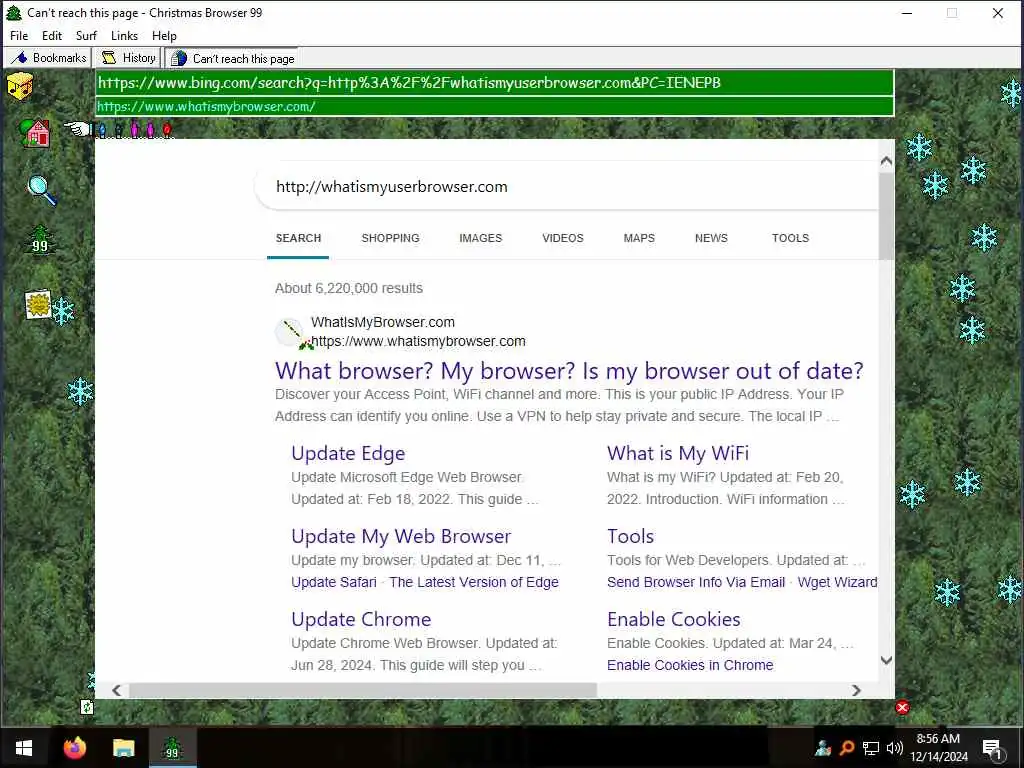The width and height of the screenshot is (1024, 768).
Task: Open the TOOLS search option
Action: pos(790,238)
